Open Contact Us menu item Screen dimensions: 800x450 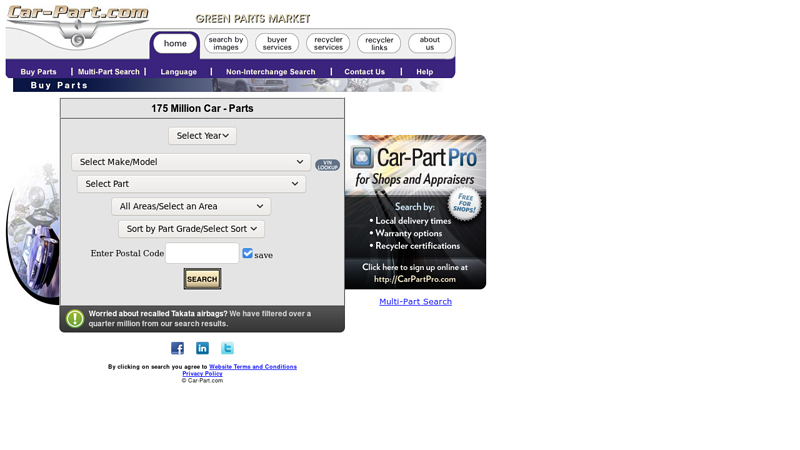364,72
